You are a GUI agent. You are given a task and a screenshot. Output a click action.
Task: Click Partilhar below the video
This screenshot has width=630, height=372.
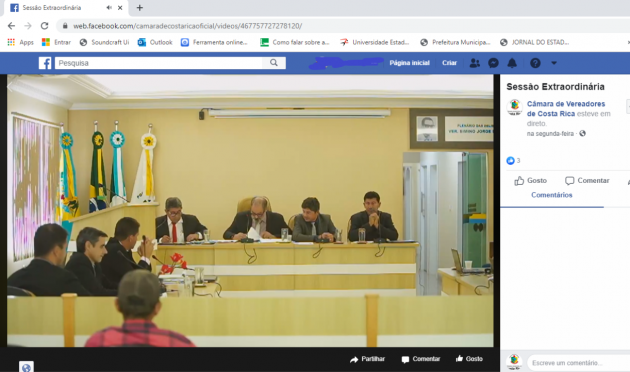pyautogui.click(x=367, y=359)
